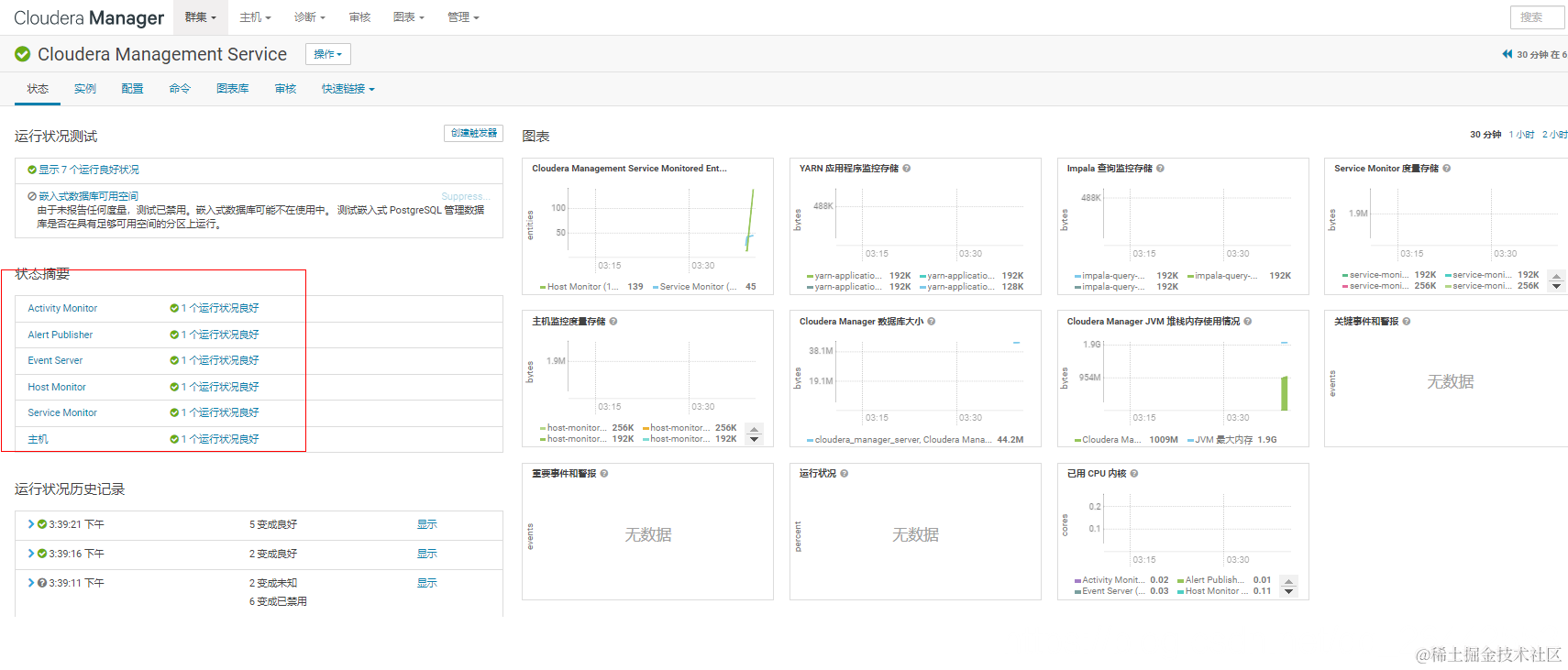Viewport: 1568px width, 670px height.
Task: Click the 主机 link in status summary
Action: point(38,440)
